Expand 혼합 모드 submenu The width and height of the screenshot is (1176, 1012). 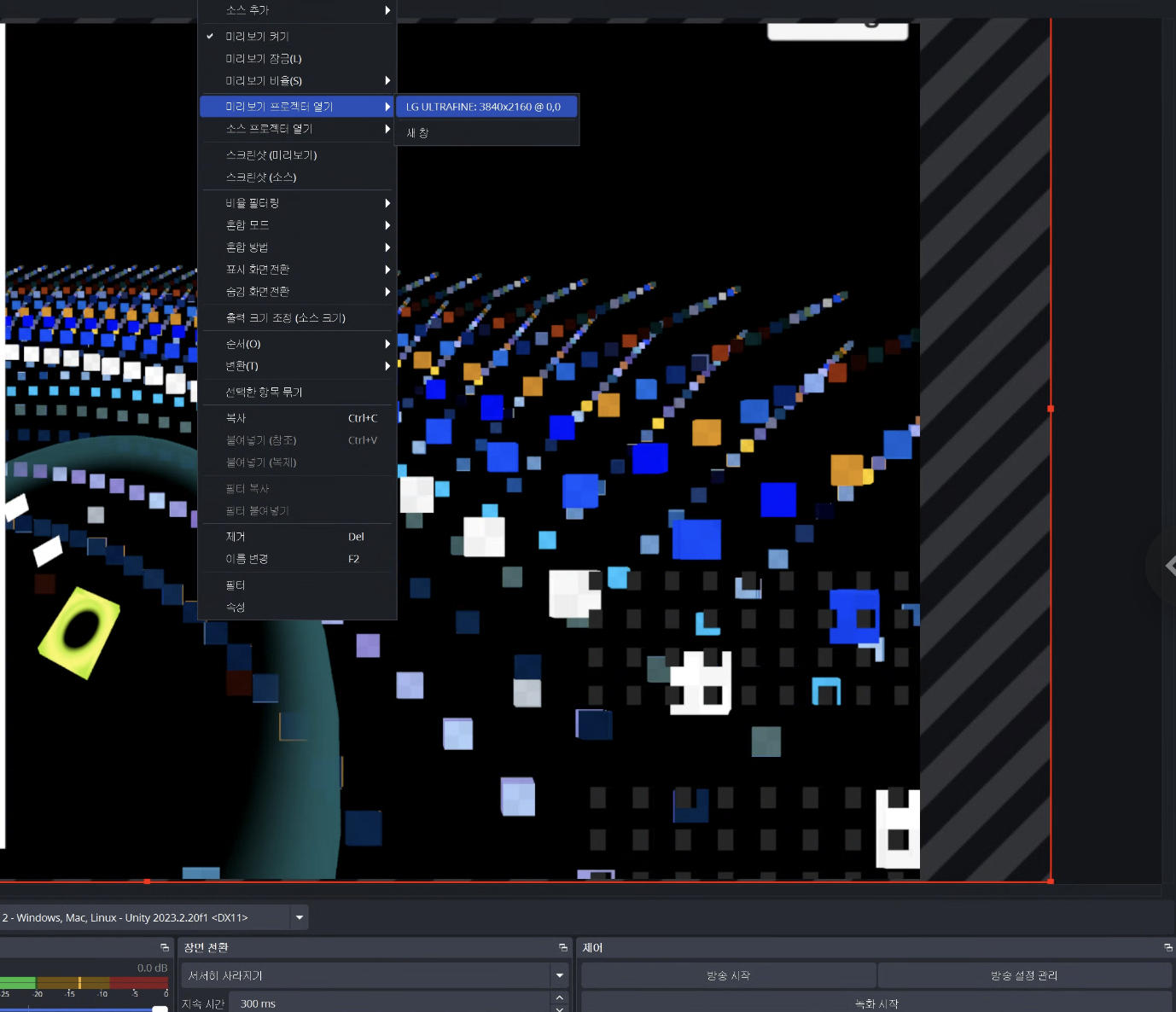(297, 225)
